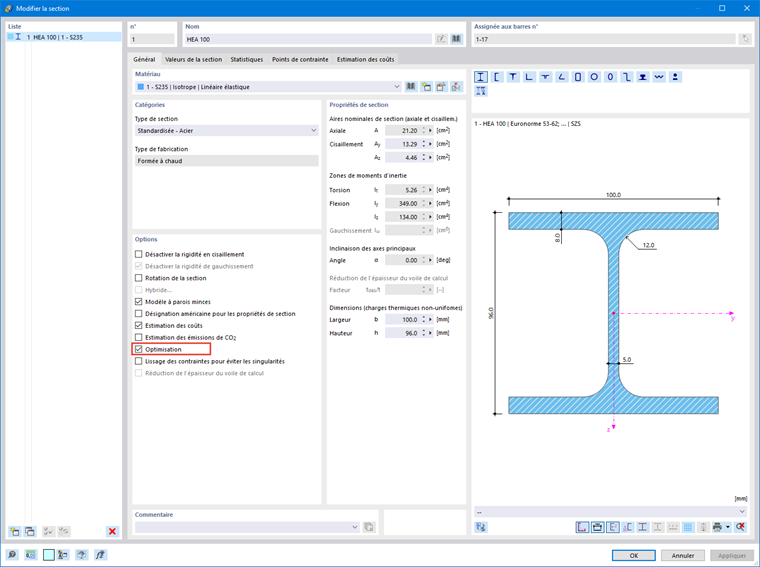Switch to Valeurs de la section tab

click(193, 59)
